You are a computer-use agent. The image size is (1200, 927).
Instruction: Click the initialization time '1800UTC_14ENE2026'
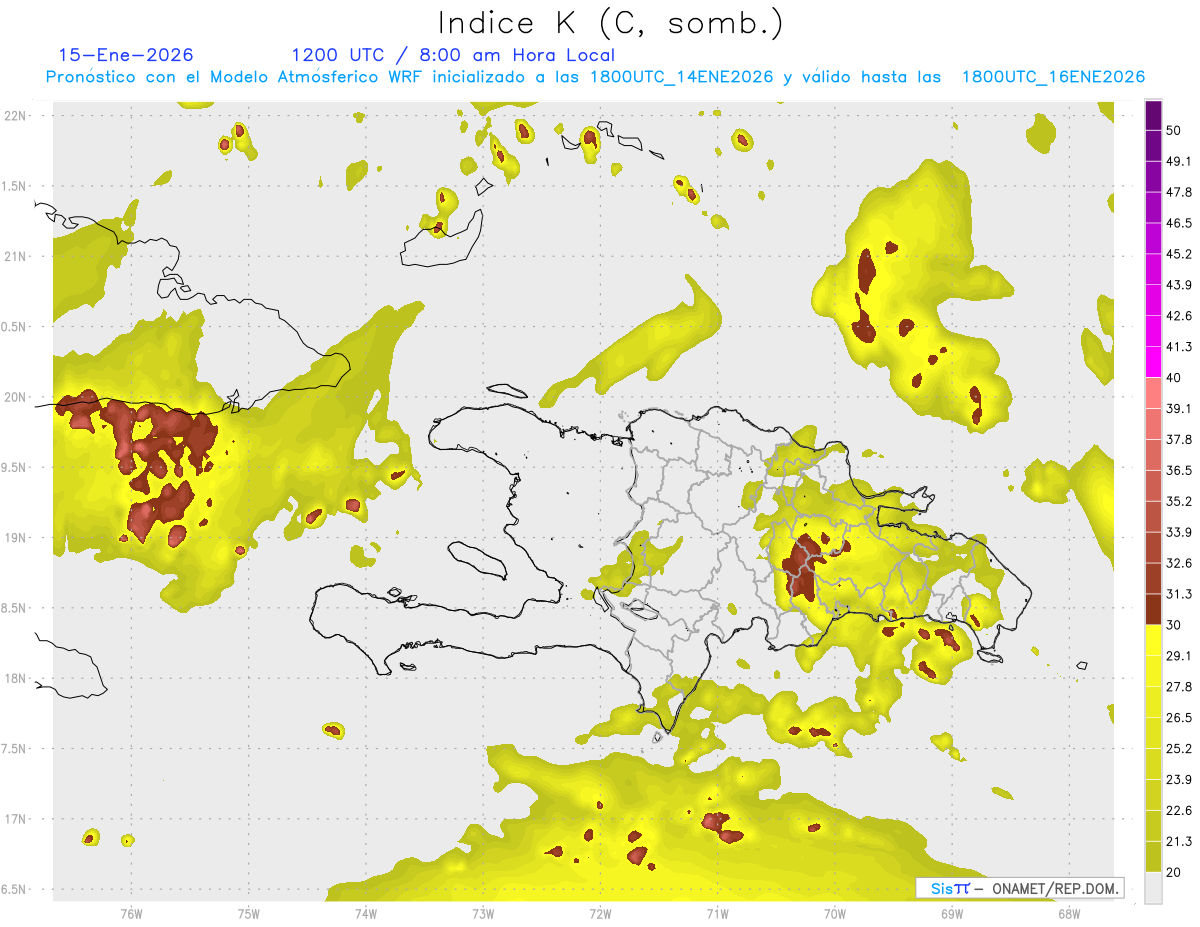click(682, 77)
